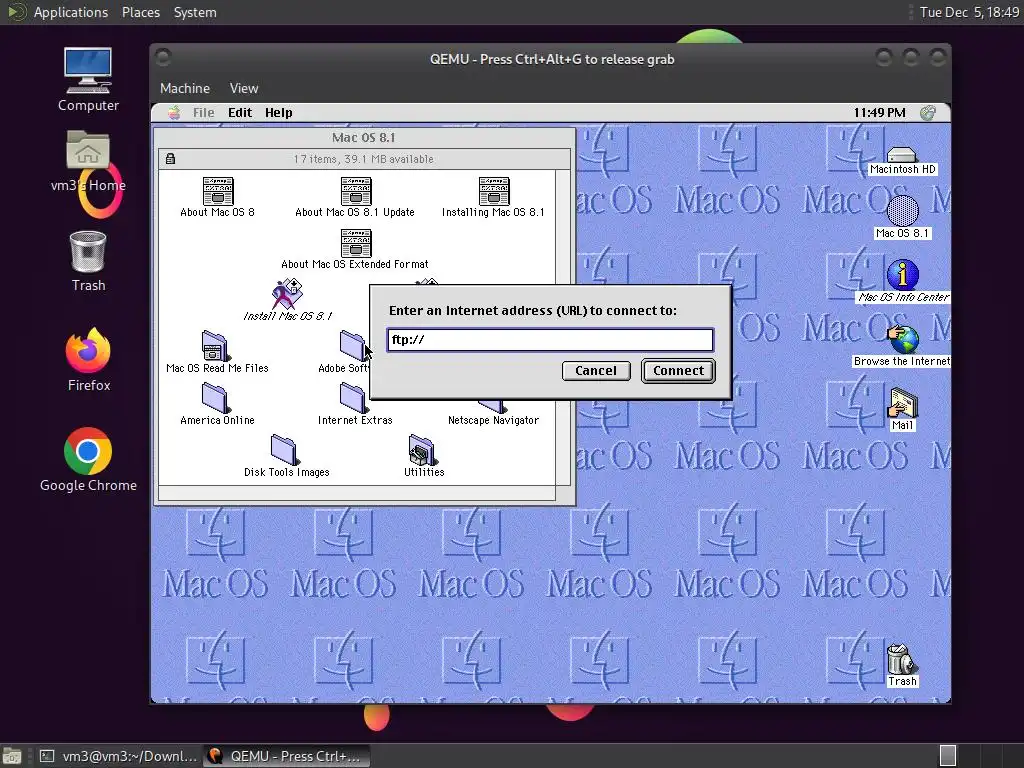This screenshot has width=1024, height=768.
Task: Open the Disk Tools Images folder
Action: [283, 450]
